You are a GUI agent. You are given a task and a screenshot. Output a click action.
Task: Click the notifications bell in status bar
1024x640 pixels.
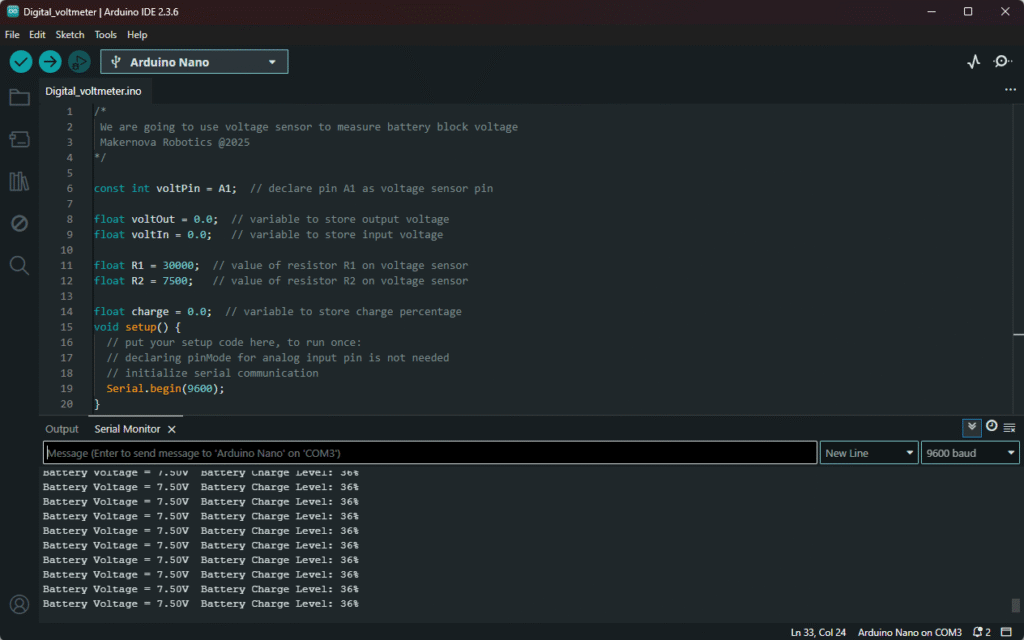point(978,632)
